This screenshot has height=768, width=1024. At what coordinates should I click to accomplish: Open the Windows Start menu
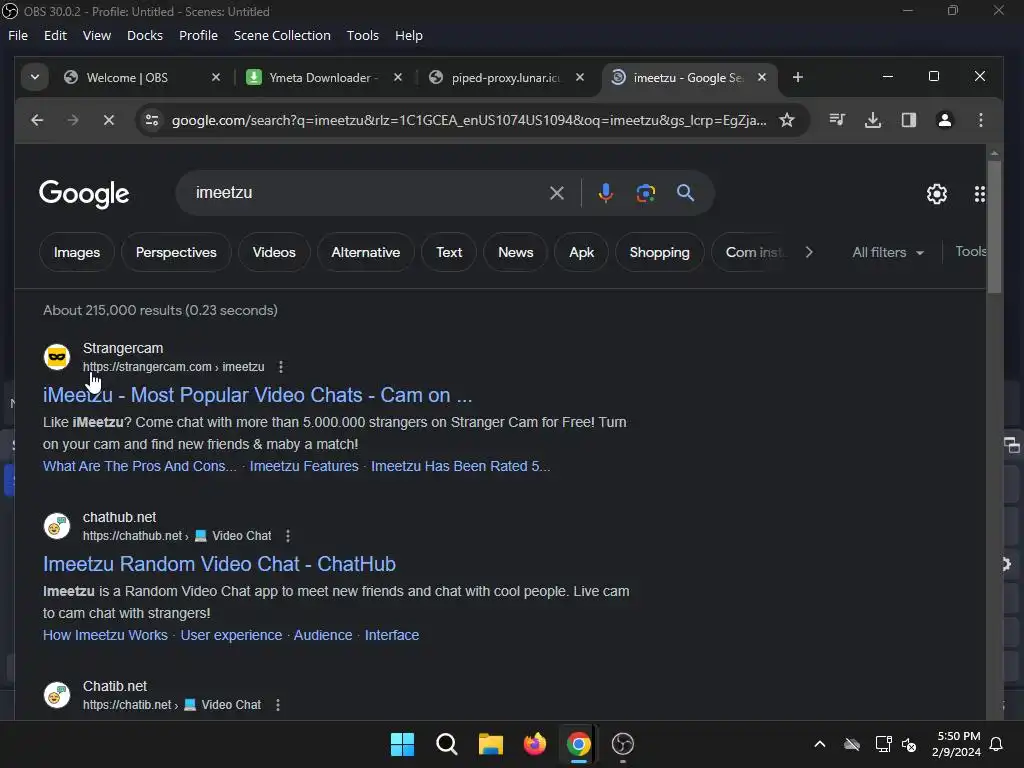click(x=402, y=744)
